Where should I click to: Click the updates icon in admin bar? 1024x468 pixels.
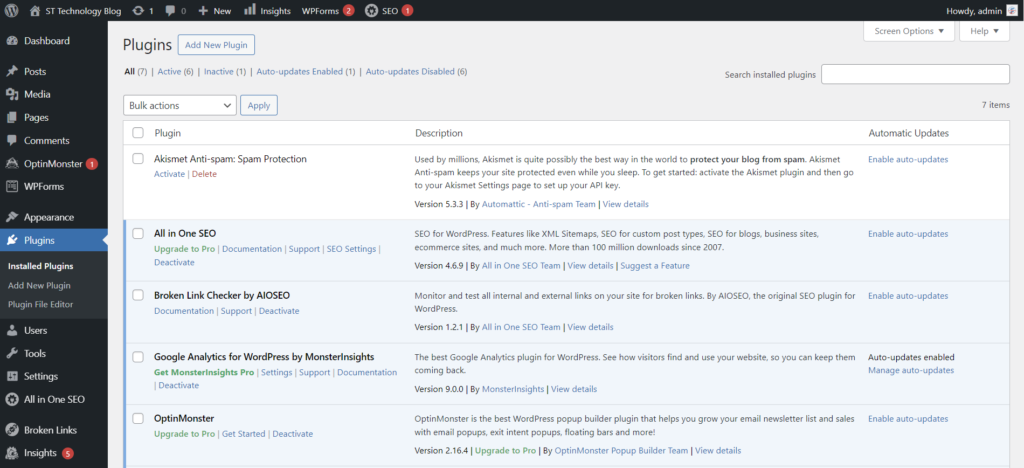pyautogui.click(x=138, y=10)
